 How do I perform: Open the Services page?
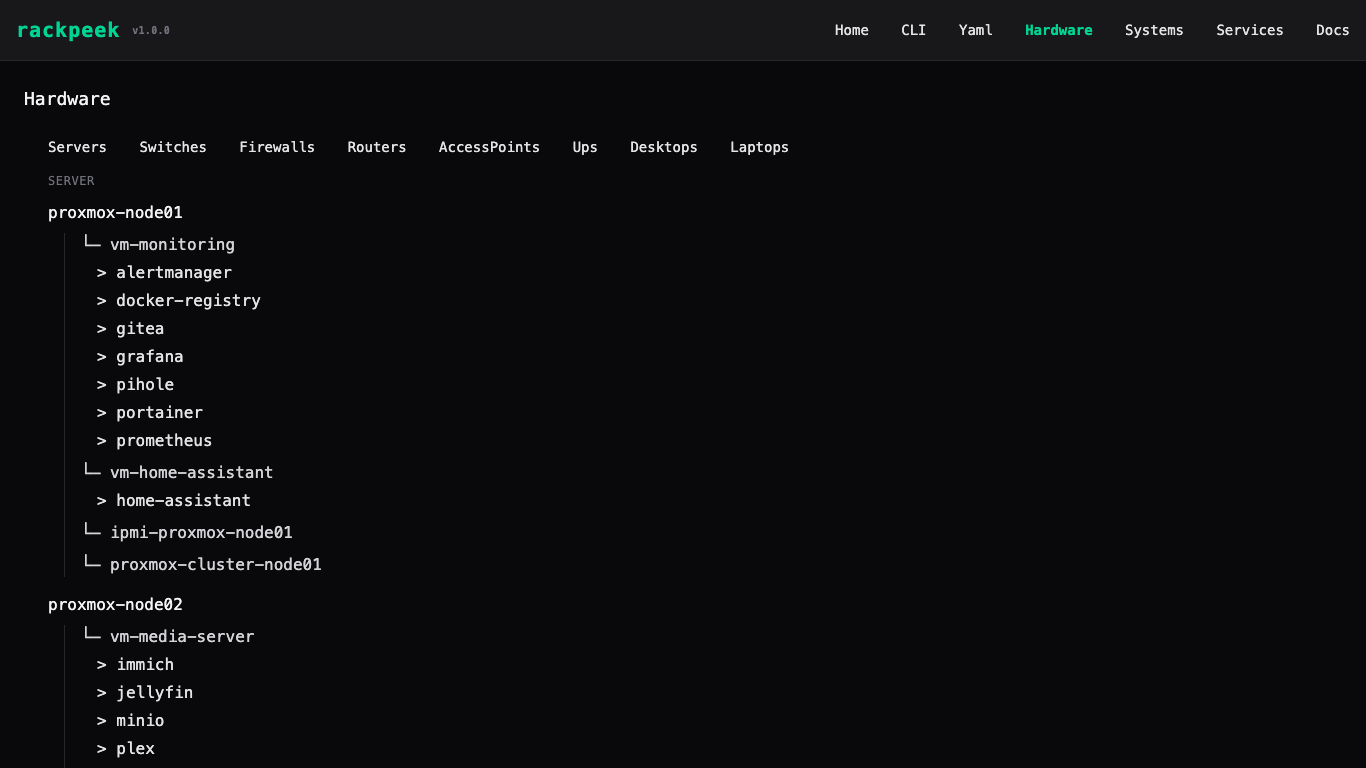(1249, 30)
